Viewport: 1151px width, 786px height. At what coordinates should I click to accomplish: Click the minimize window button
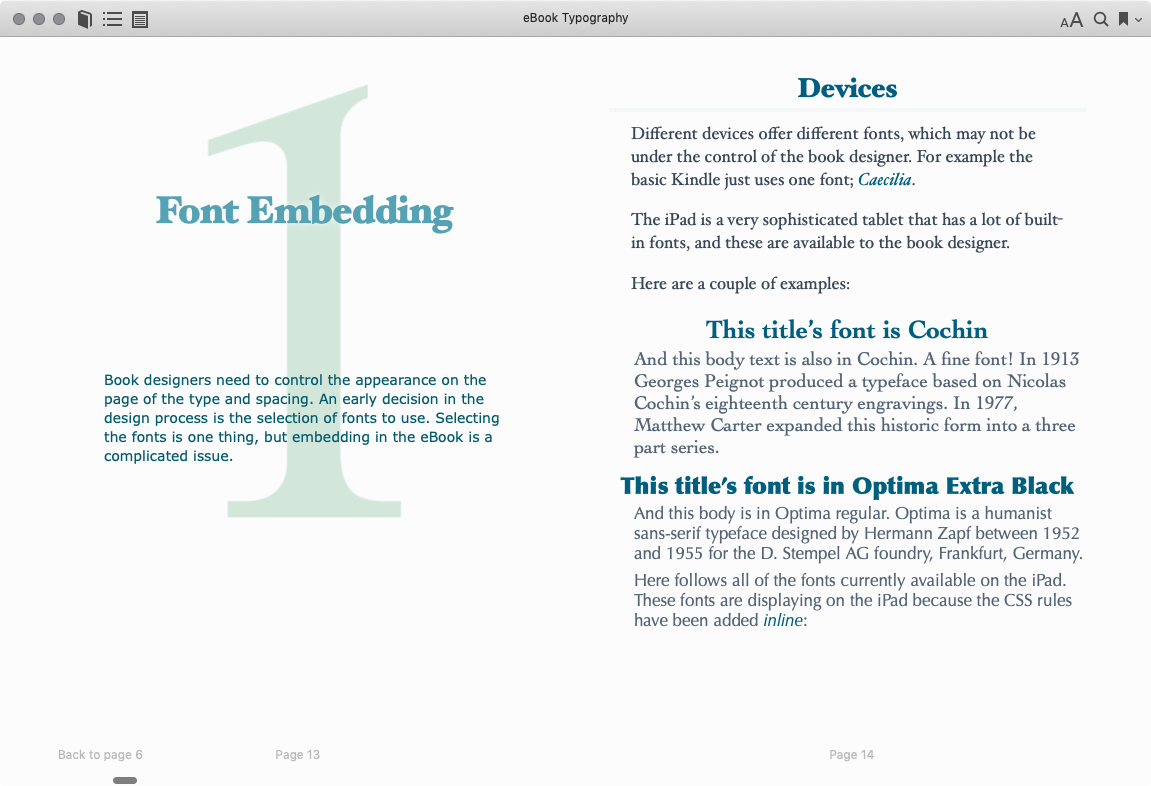[x=39, y=19]
